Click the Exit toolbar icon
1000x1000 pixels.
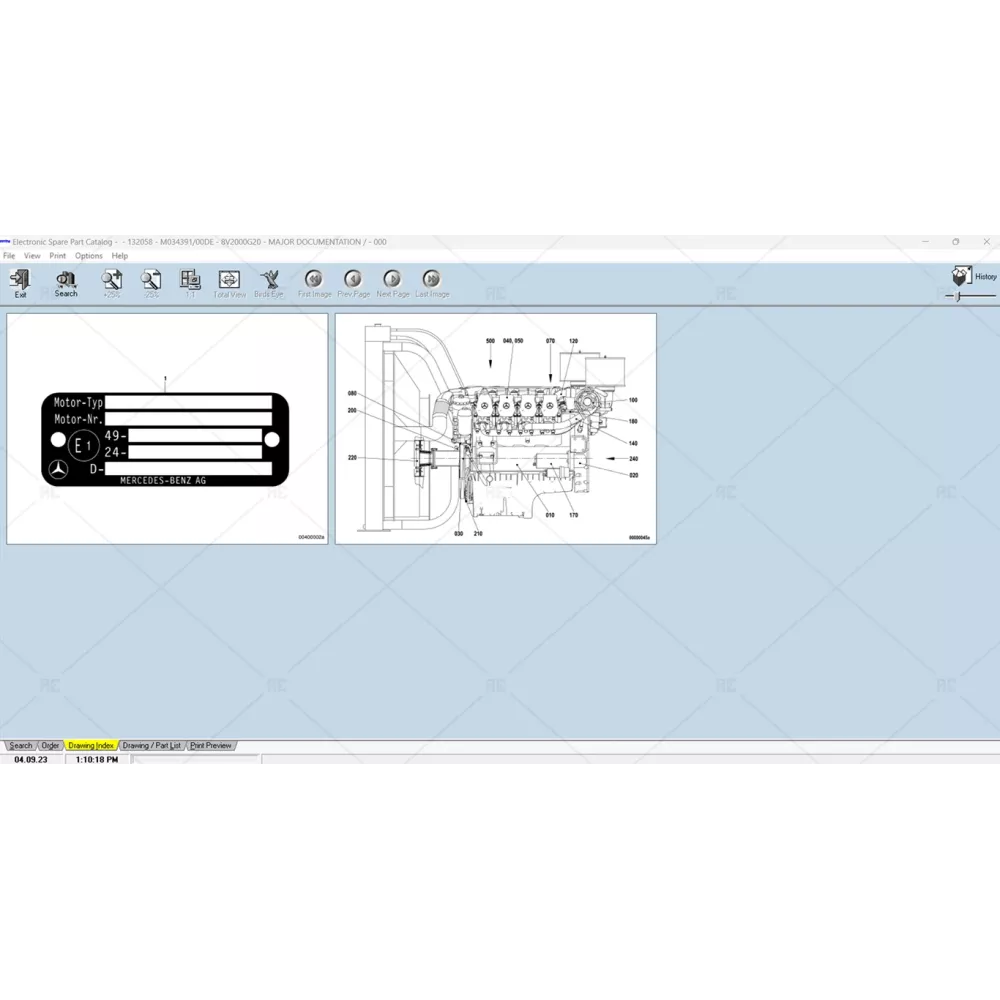pyautogui.click(x=20, y=280)
